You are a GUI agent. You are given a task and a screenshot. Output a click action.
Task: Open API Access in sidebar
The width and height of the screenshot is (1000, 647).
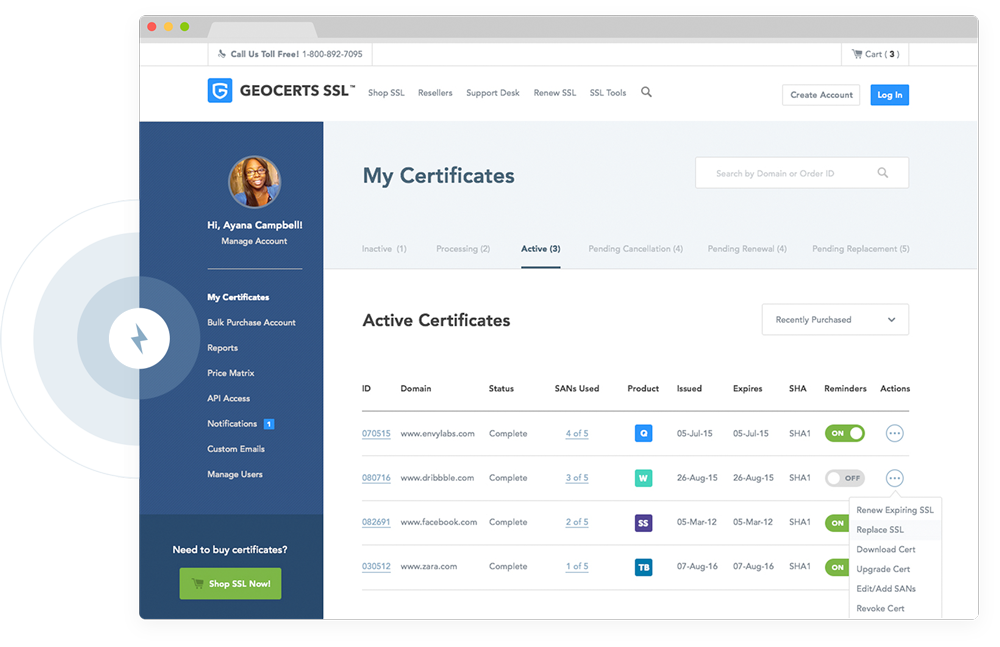(x=228, y=399)
